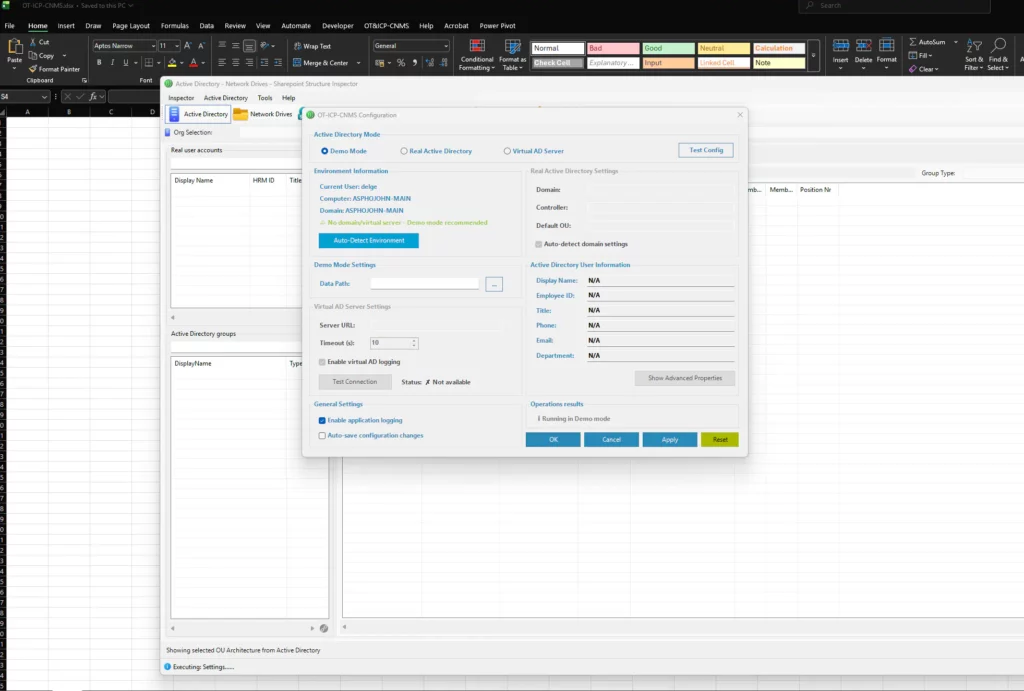Open the Inspector menu in the inspector window
This screenshot has height=691, width=1024.
181,98
